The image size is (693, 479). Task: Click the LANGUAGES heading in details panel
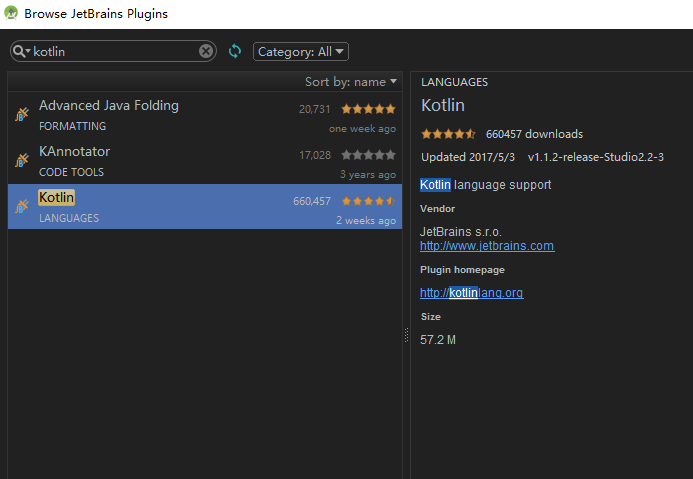point(454,82)
